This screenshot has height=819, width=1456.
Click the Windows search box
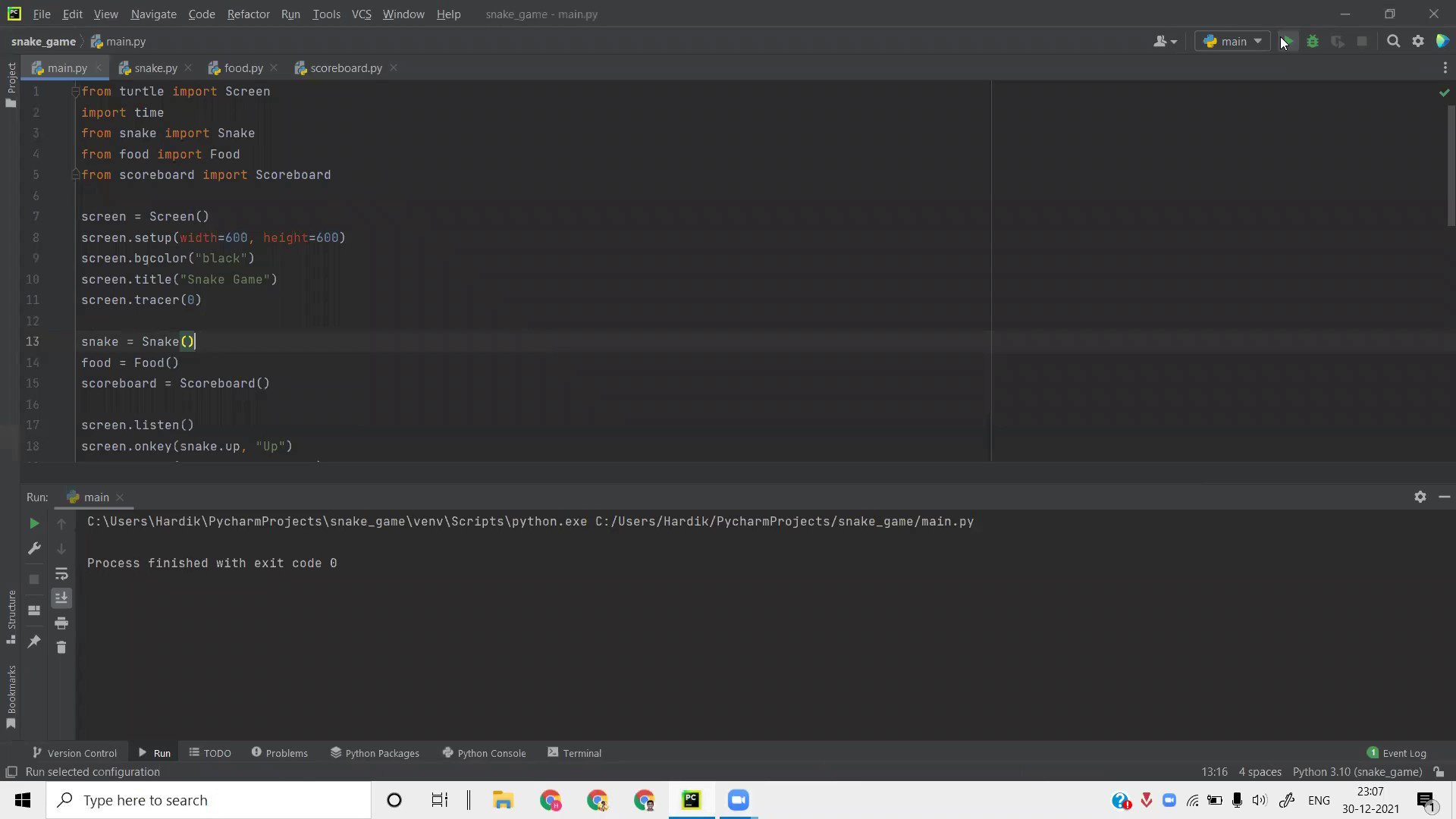click(x=209, y=800)
